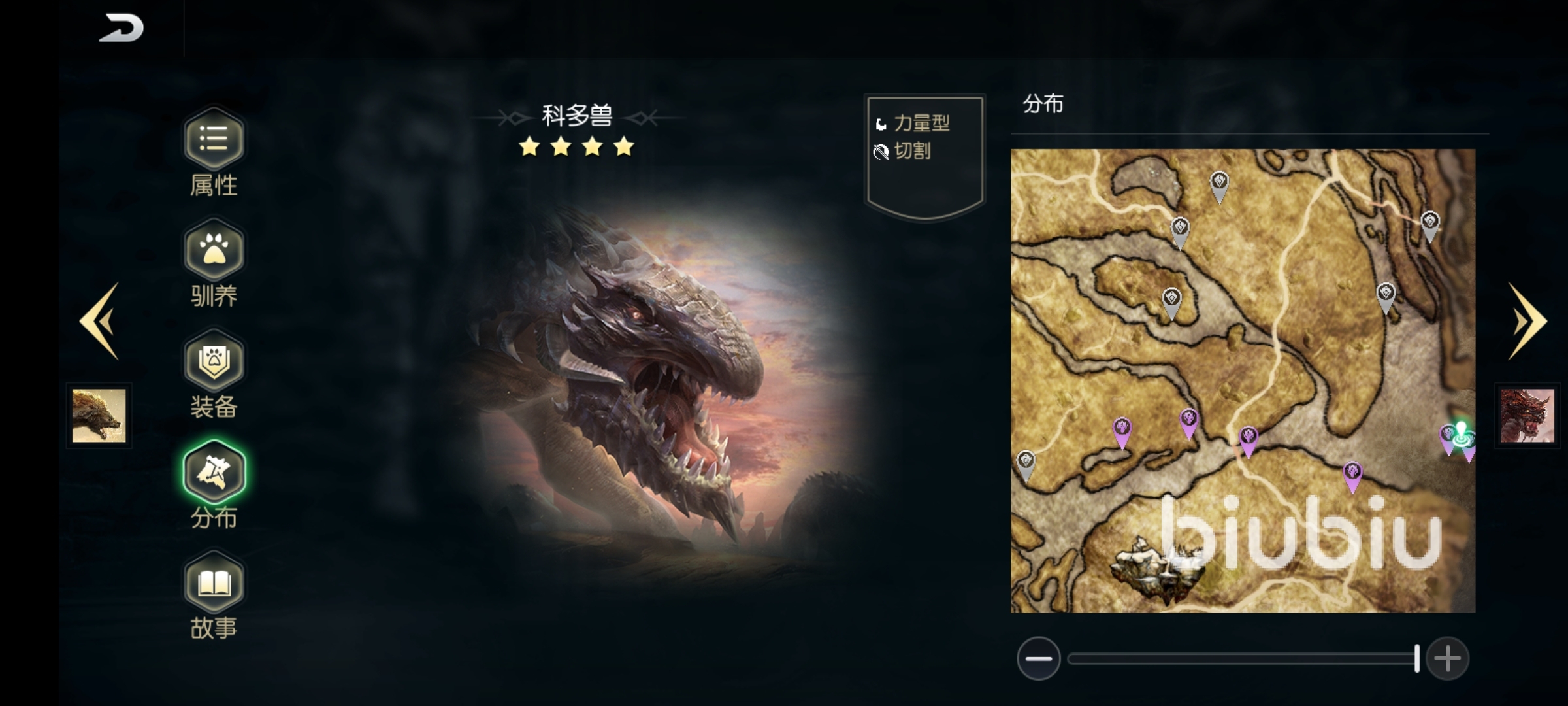The image size is (1568, 706).
Task: Go back with the return arrow icon
Action: click(122, 28)
